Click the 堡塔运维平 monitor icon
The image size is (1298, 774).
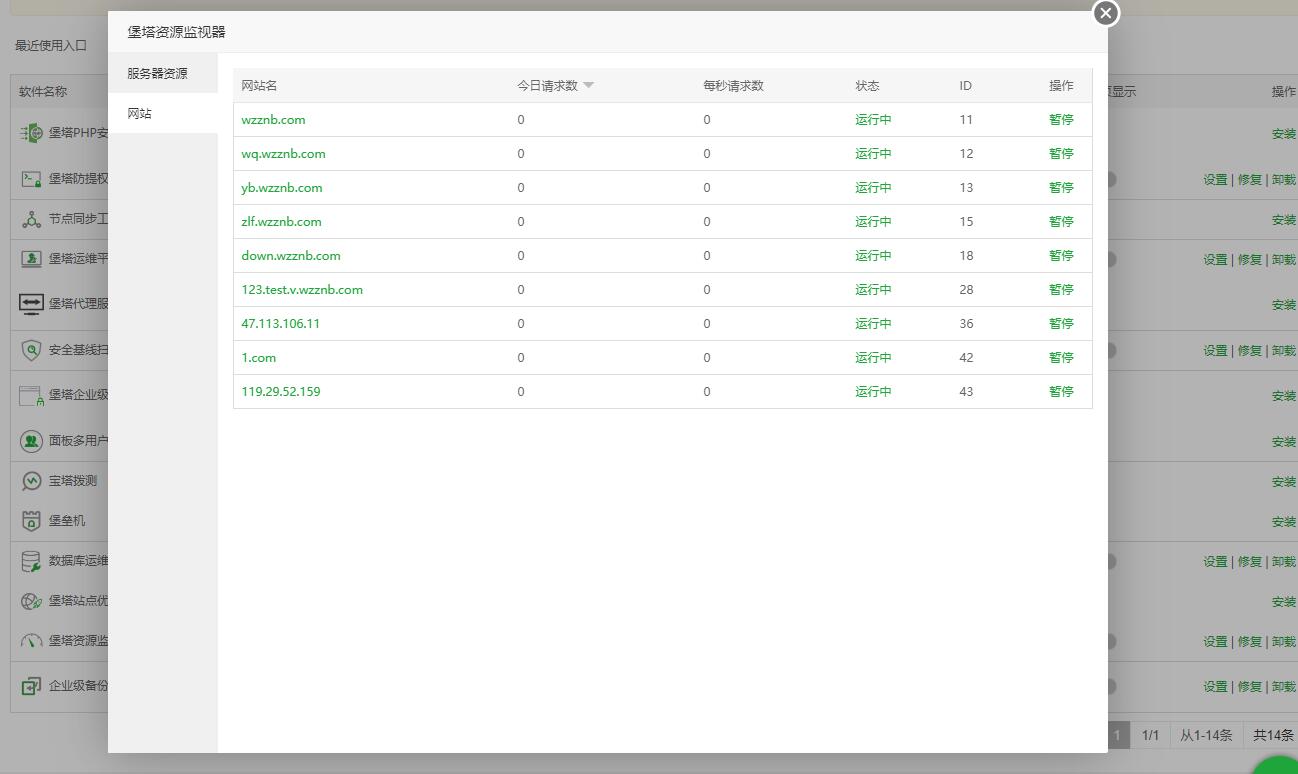pos(32,259)
